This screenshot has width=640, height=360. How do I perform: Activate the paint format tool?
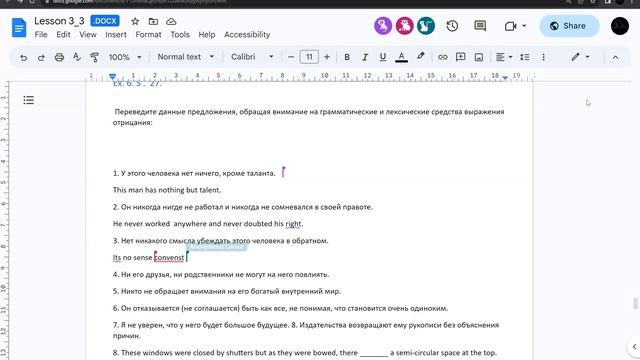coord(94,57)
